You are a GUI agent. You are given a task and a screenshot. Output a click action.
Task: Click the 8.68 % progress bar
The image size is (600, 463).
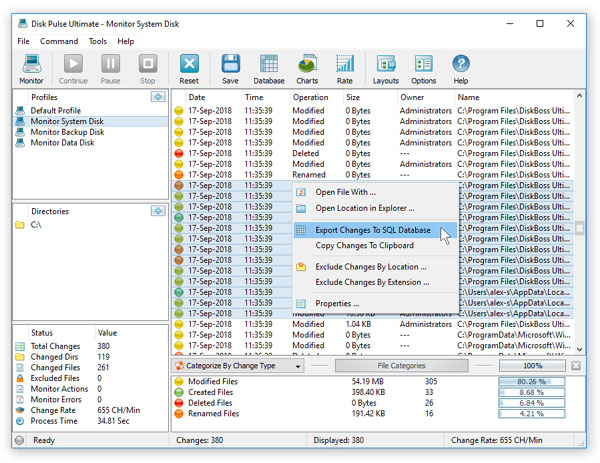(532, 392)
